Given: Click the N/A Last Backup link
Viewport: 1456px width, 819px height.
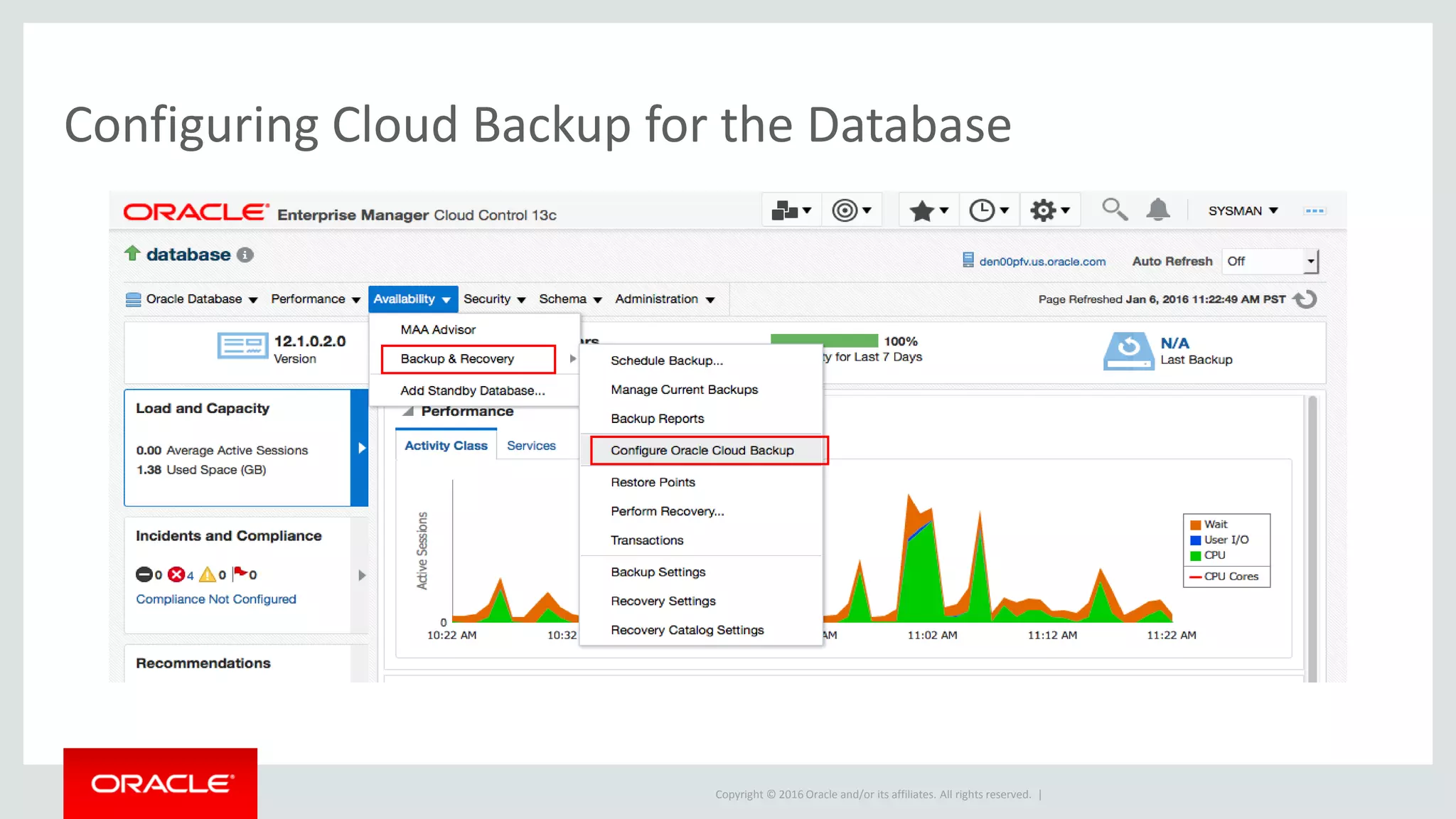Looking at the screenshot, I should (x=1174, y=343).
